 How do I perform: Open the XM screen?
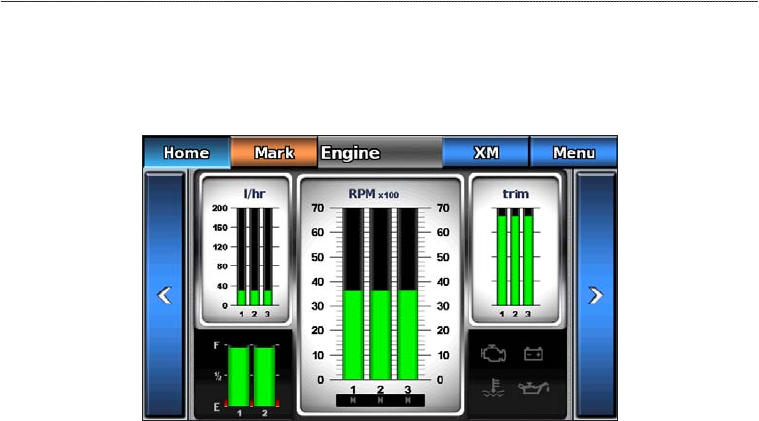pyautogui.click(x=486, y=152)
